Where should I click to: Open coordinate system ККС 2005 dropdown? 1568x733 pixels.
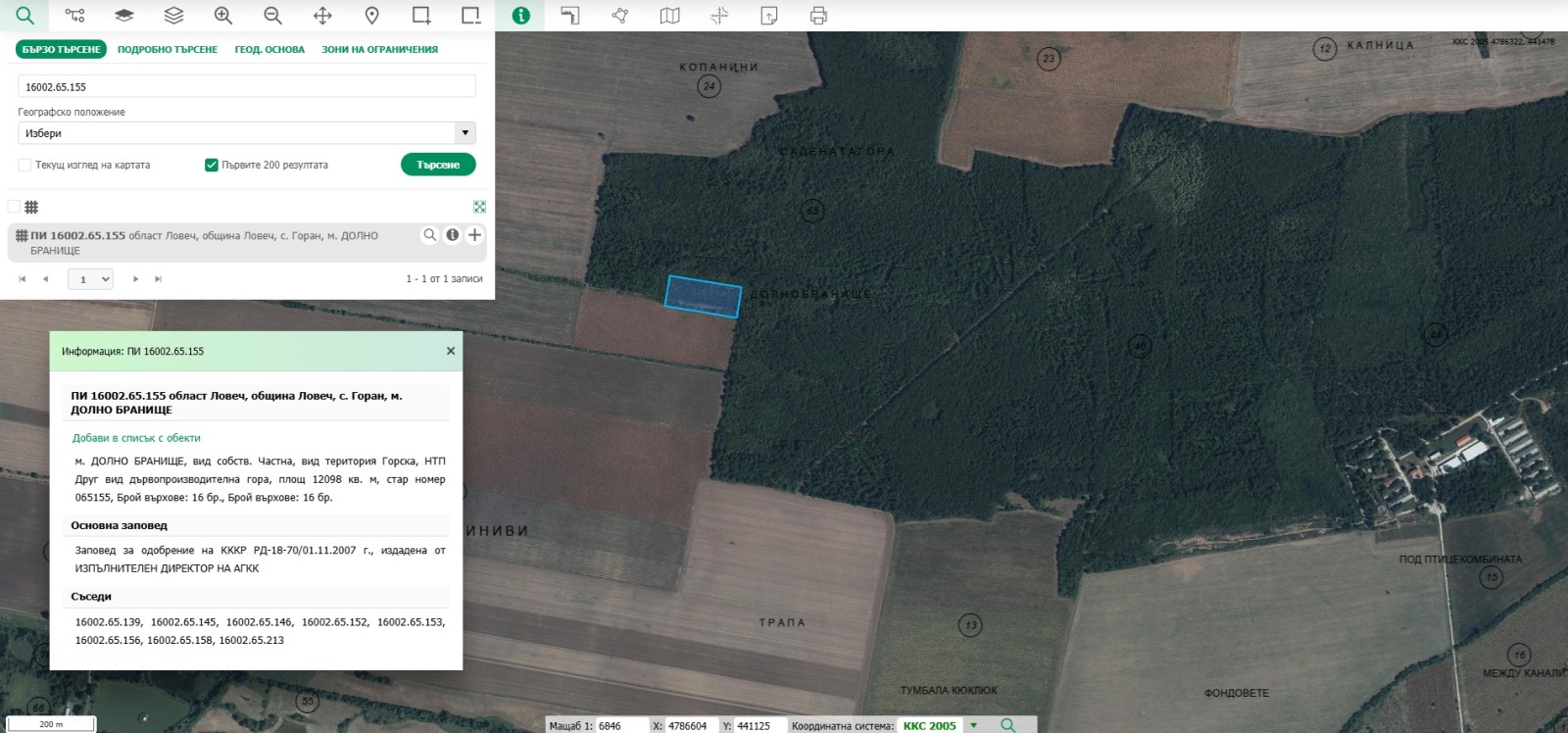pos(973,725)
